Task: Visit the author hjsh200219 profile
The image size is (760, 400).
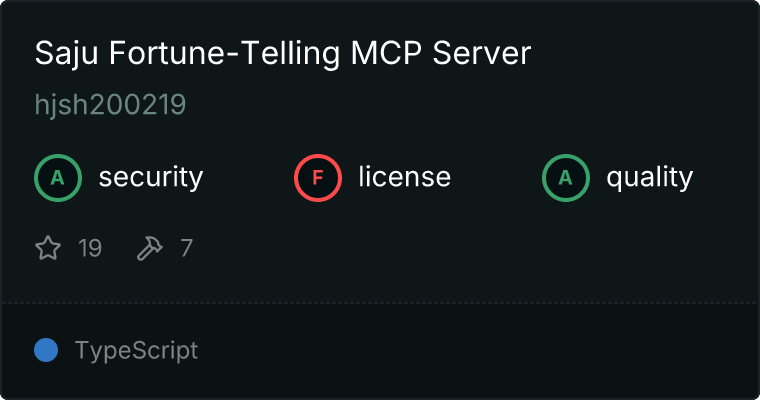Action: point(110,105)
